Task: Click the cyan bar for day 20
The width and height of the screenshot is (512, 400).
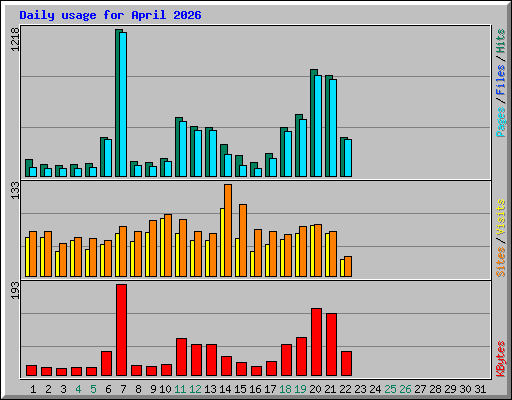Action: [x=318, y=126]
